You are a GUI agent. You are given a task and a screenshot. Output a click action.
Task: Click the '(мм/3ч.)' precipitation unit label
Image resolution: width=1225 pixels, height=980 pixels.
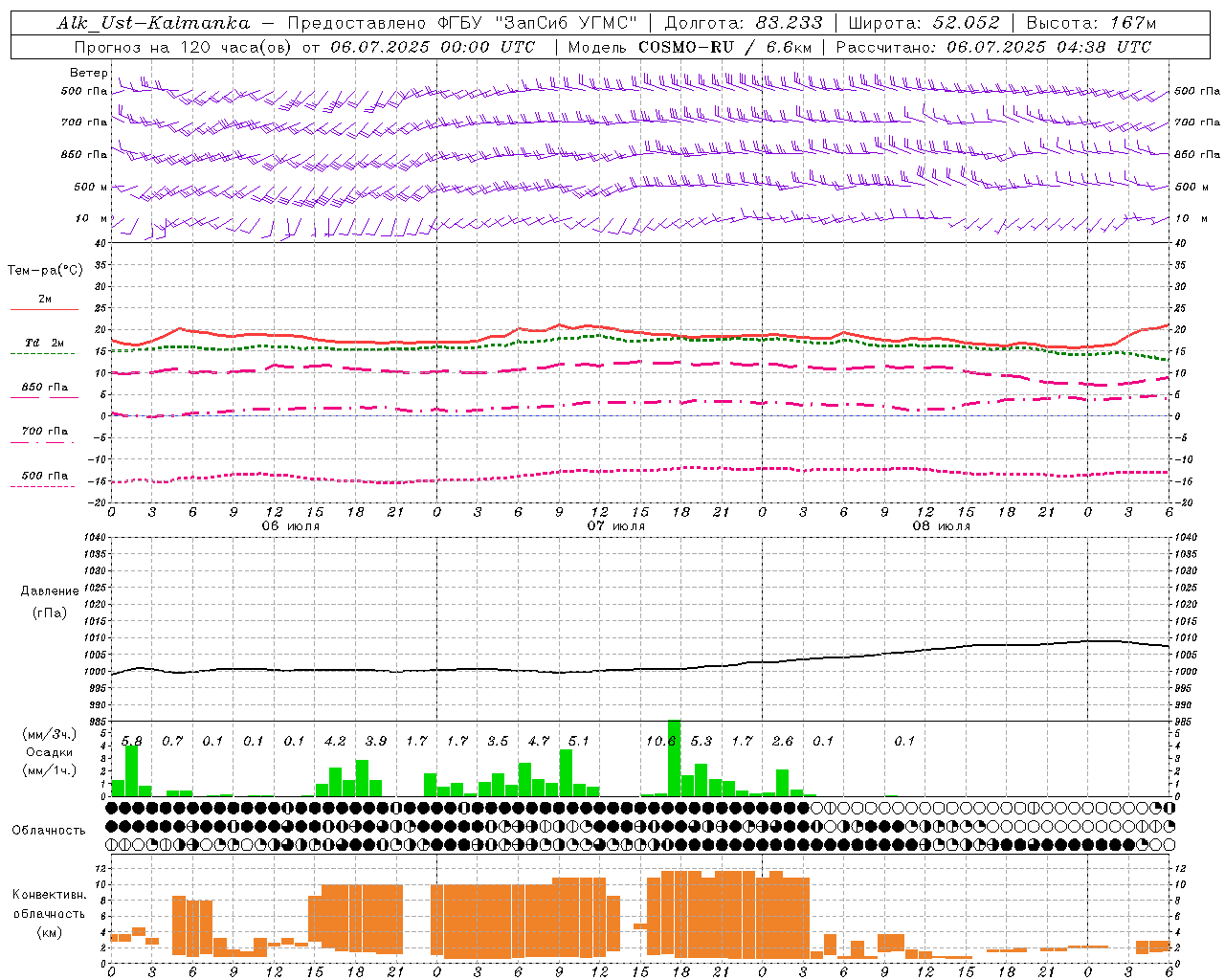(x=50, y=734)
